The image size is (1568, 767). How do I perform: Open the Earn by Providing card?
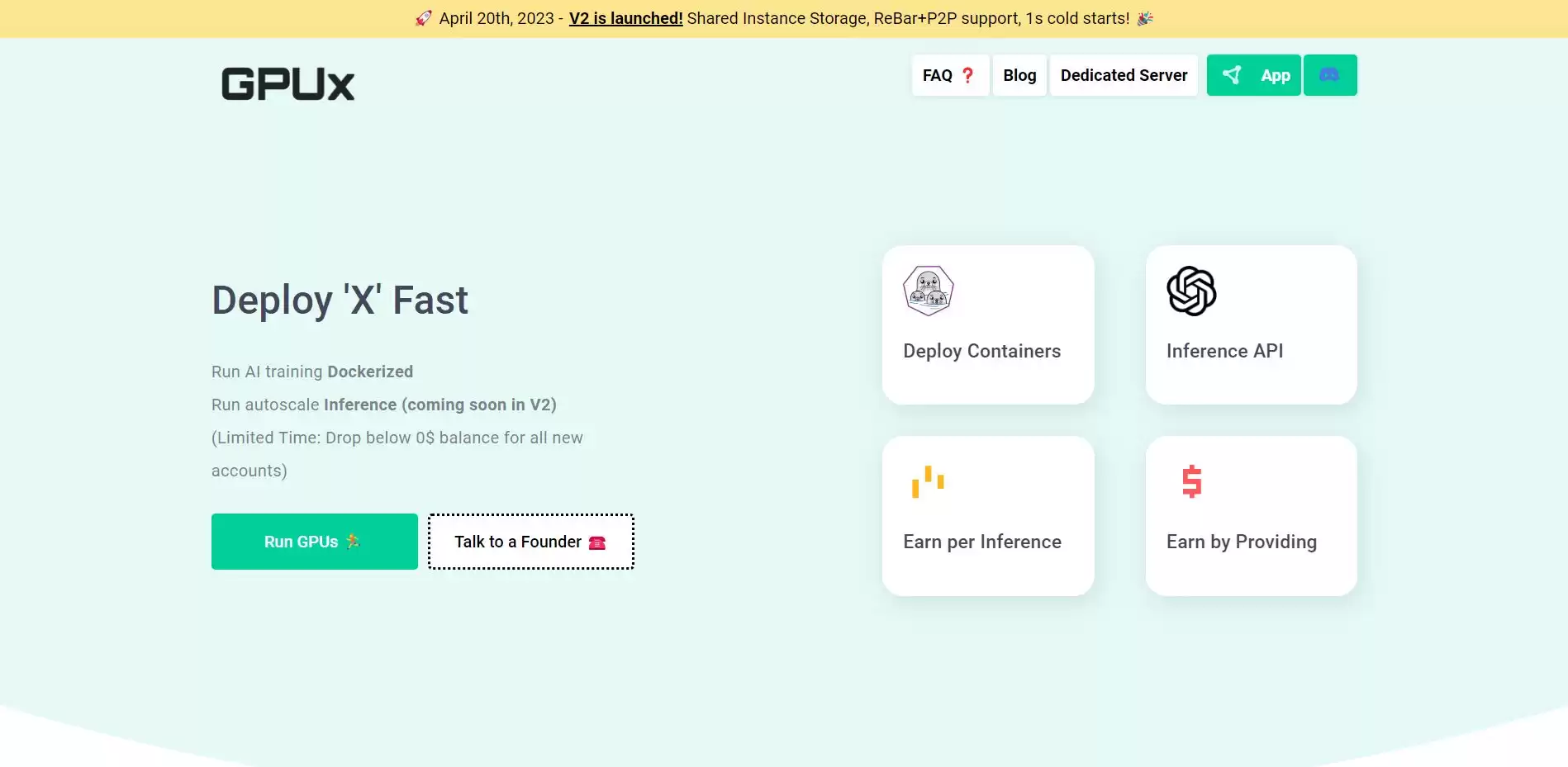(1241, 542)
